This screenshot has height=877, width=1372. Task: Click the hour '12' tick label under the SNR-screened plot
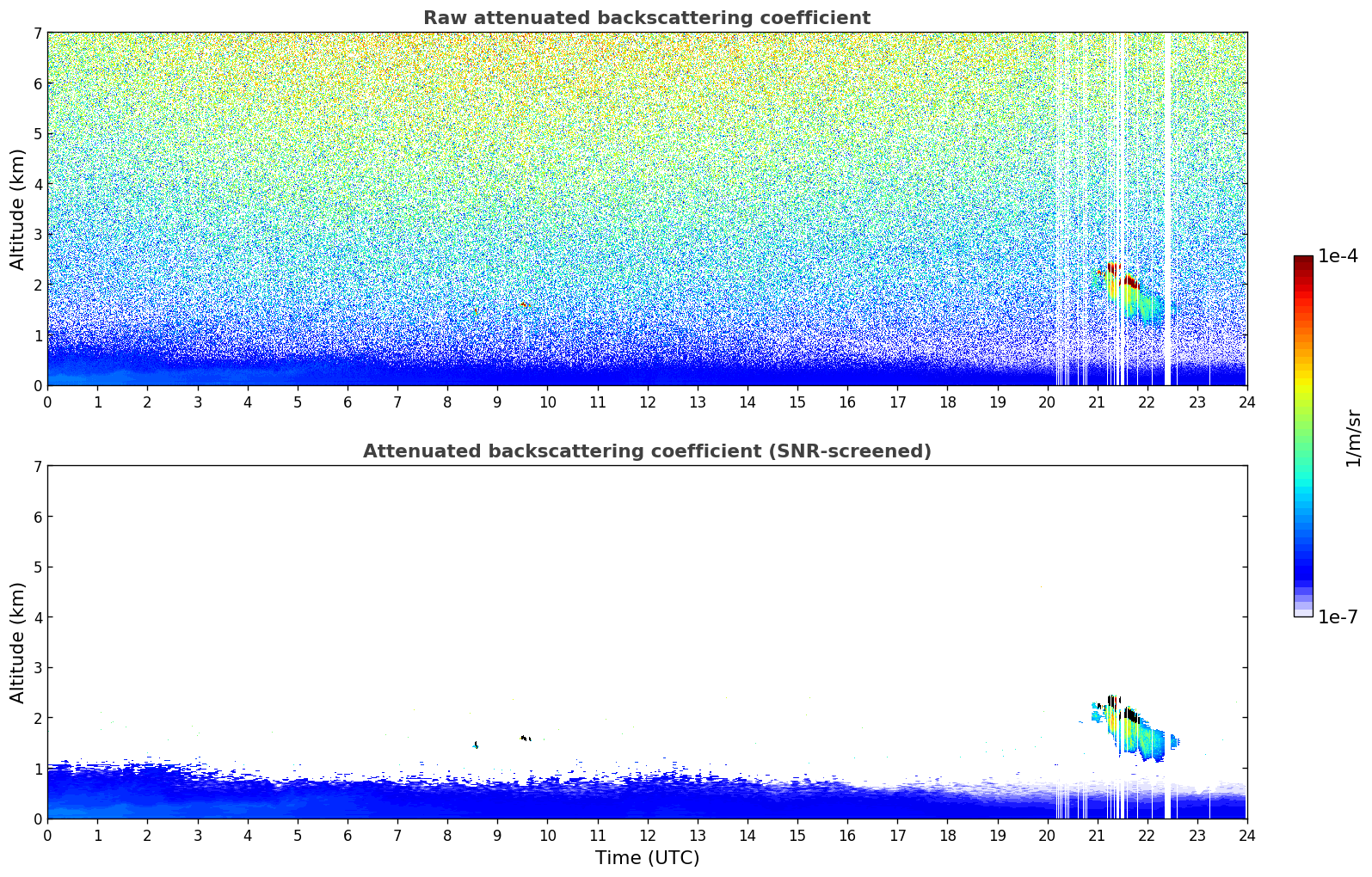click(x=647, y=836)
